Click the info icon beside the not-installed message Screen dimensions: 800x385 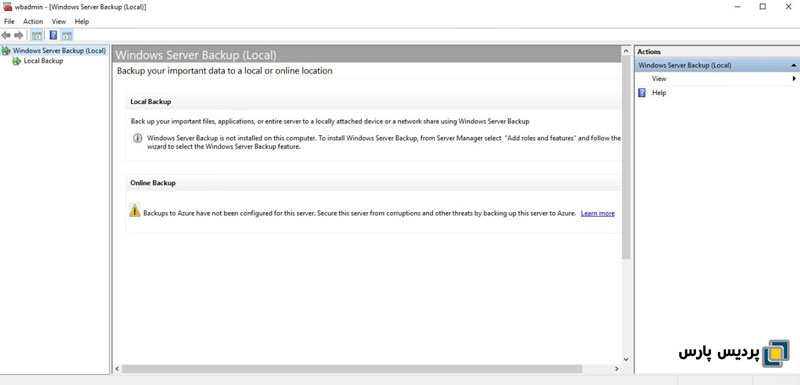(x=137, y=138)
